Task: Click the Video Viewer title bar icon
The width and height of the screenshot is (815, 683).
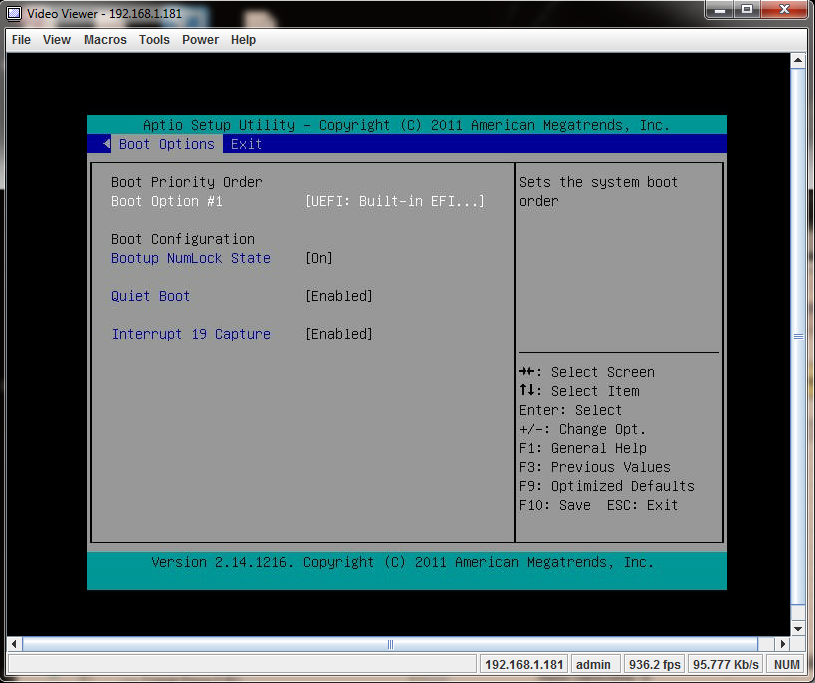Action: [15, 13]
